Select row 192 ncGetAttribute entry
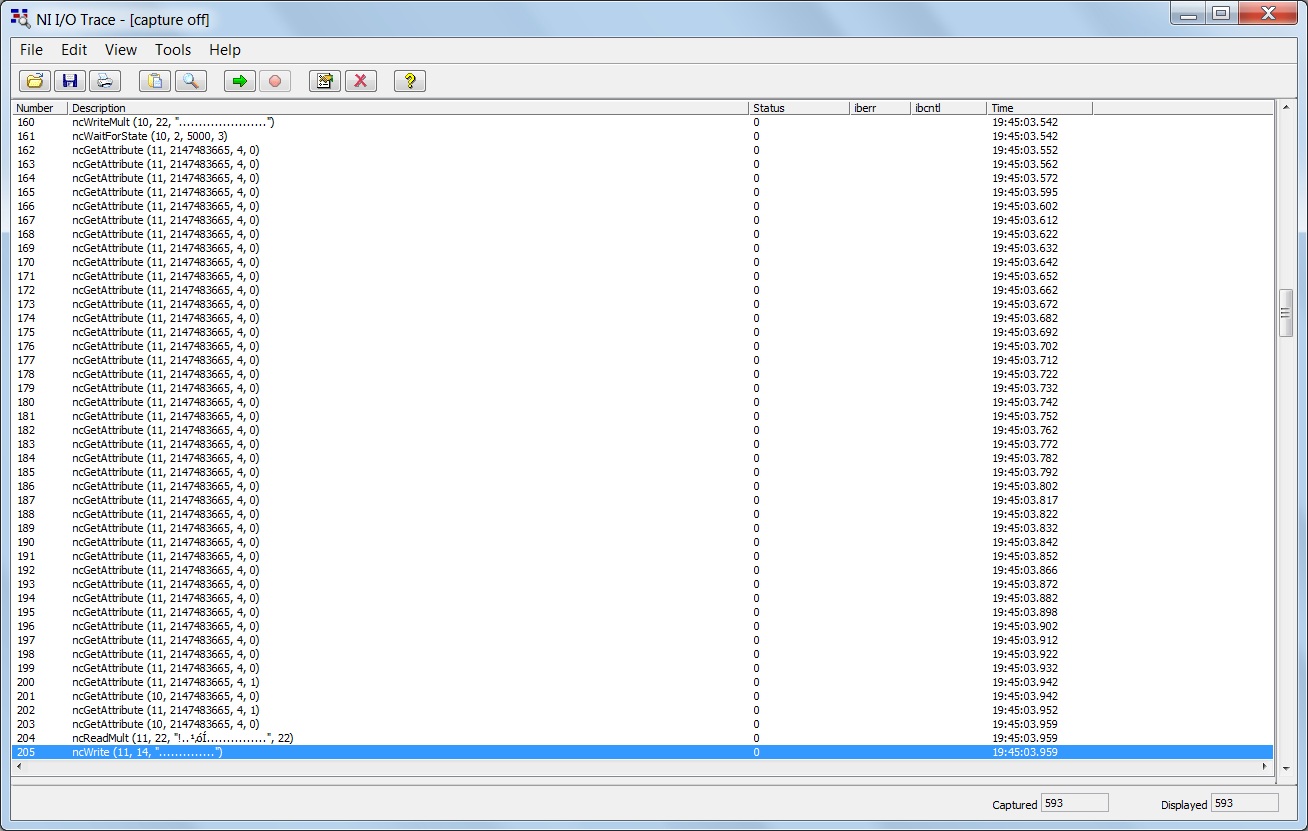The height and width of the screenshot is (831, 1308). (642, 570)
